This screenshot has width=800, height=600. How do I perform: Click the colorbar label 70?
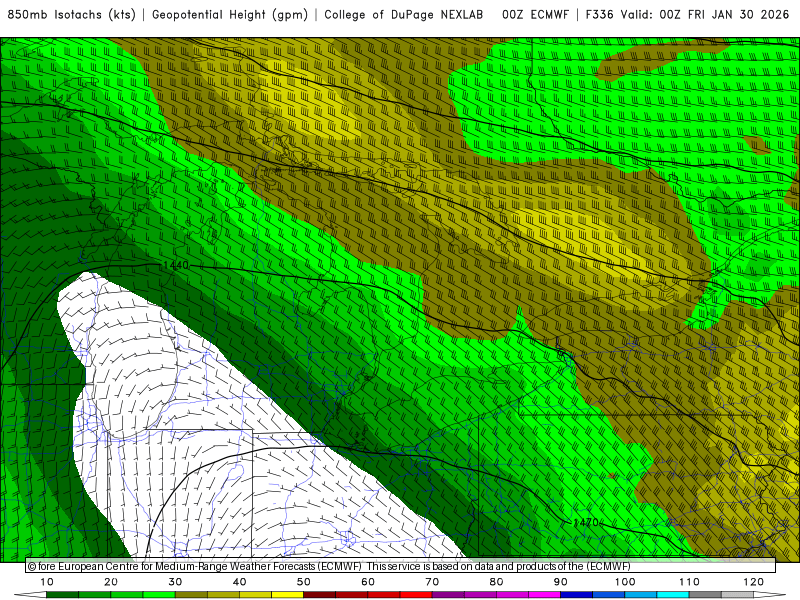tap(432, 582)
